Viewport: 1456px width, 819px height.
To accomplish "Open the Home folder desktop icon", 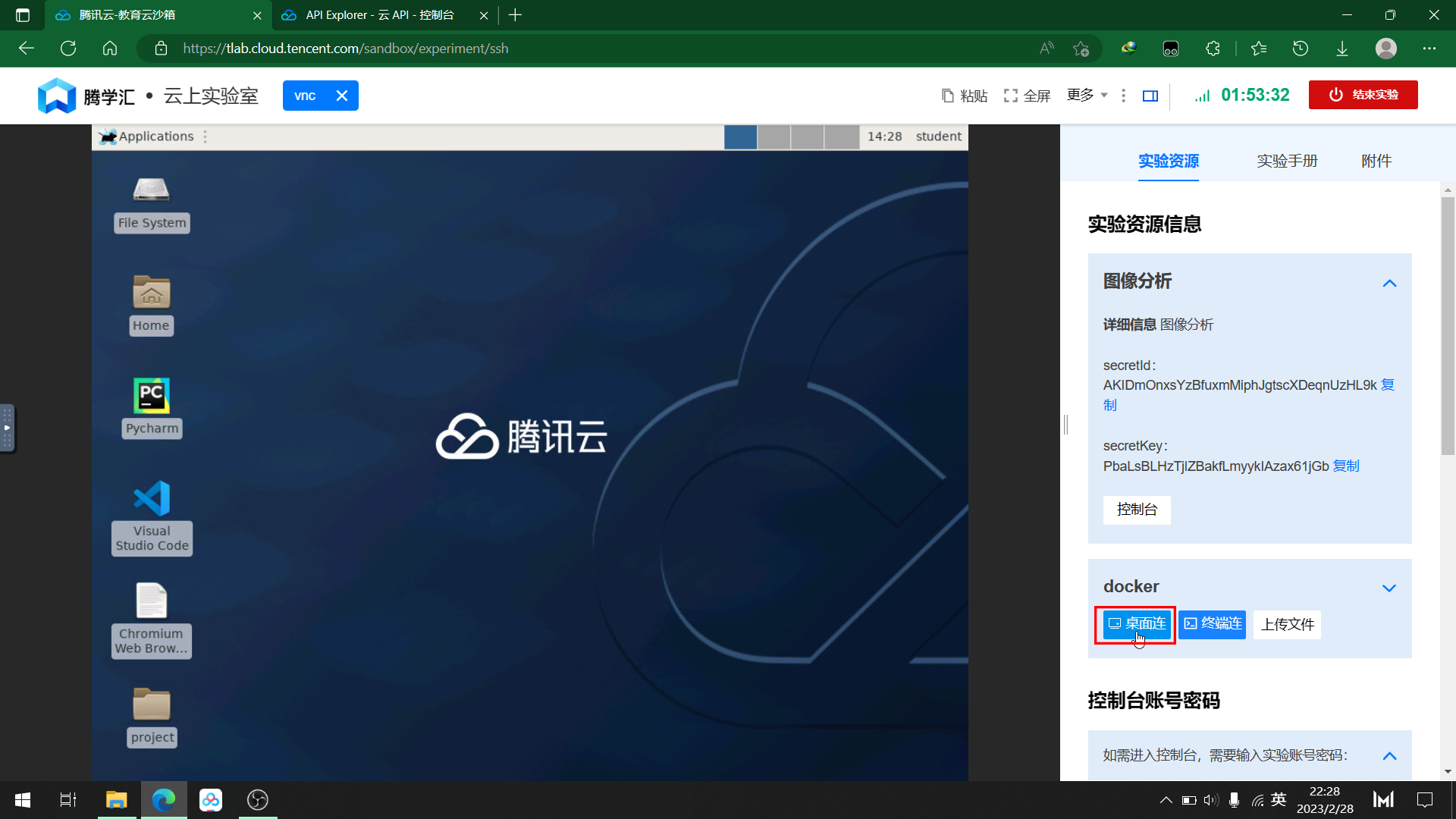I will pyautogui.click(x=151, y=304).
